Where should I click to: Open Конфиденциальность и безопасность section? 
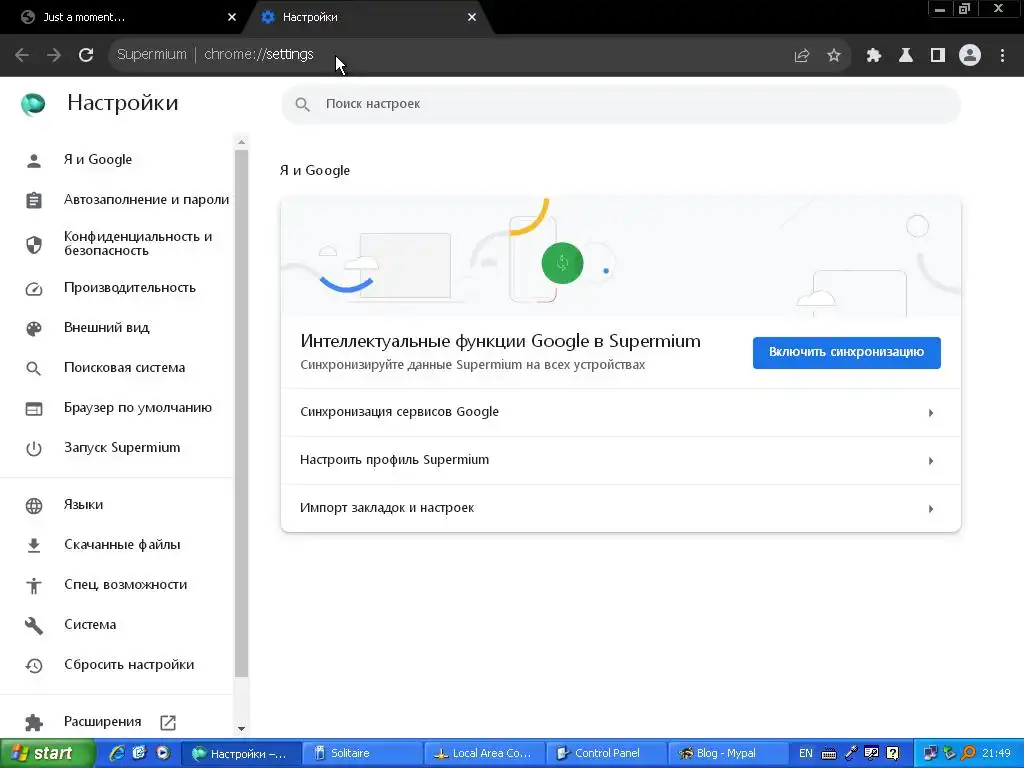(x=138, y=244)
